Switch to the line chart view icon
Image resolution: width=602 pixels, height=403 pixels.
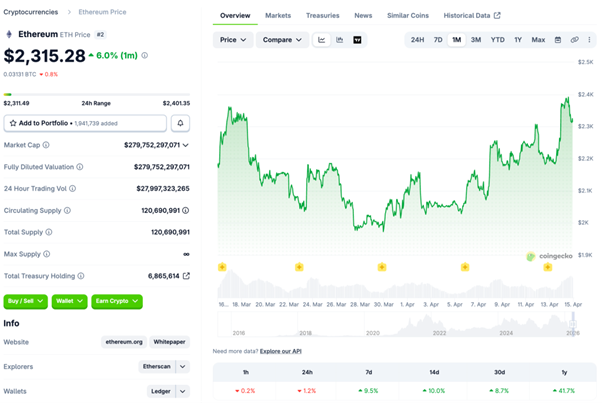pos(322,40)
